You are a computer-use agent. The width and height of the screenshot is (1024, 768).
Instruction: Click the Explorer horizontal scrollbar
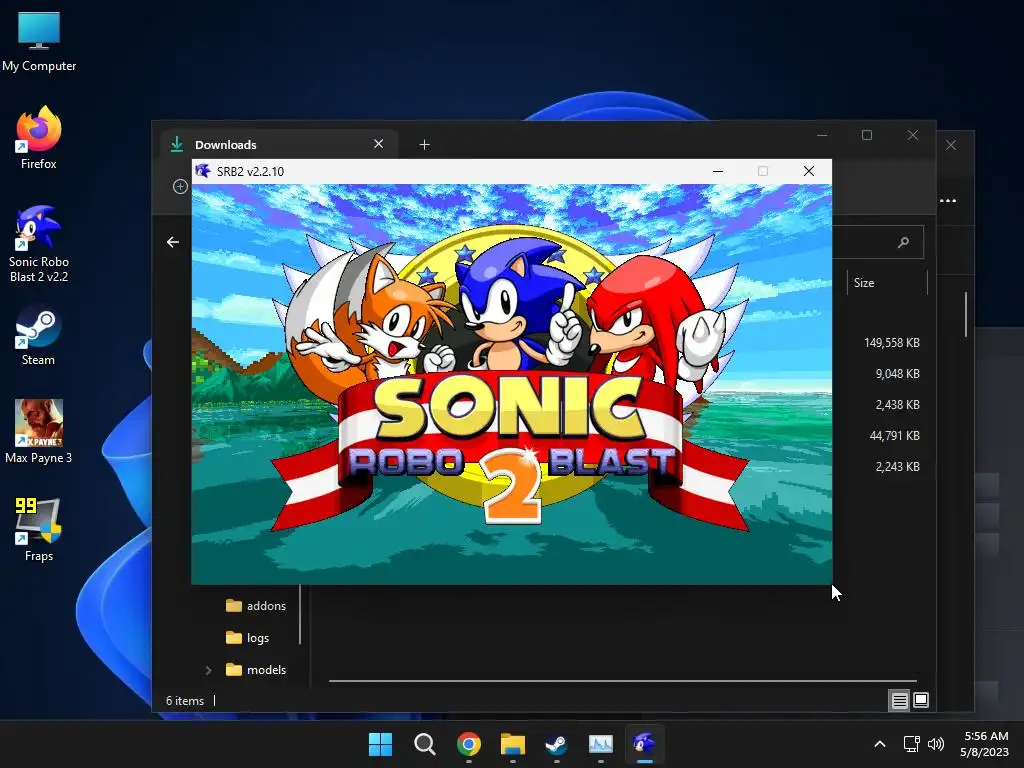[x=622, y=681]
